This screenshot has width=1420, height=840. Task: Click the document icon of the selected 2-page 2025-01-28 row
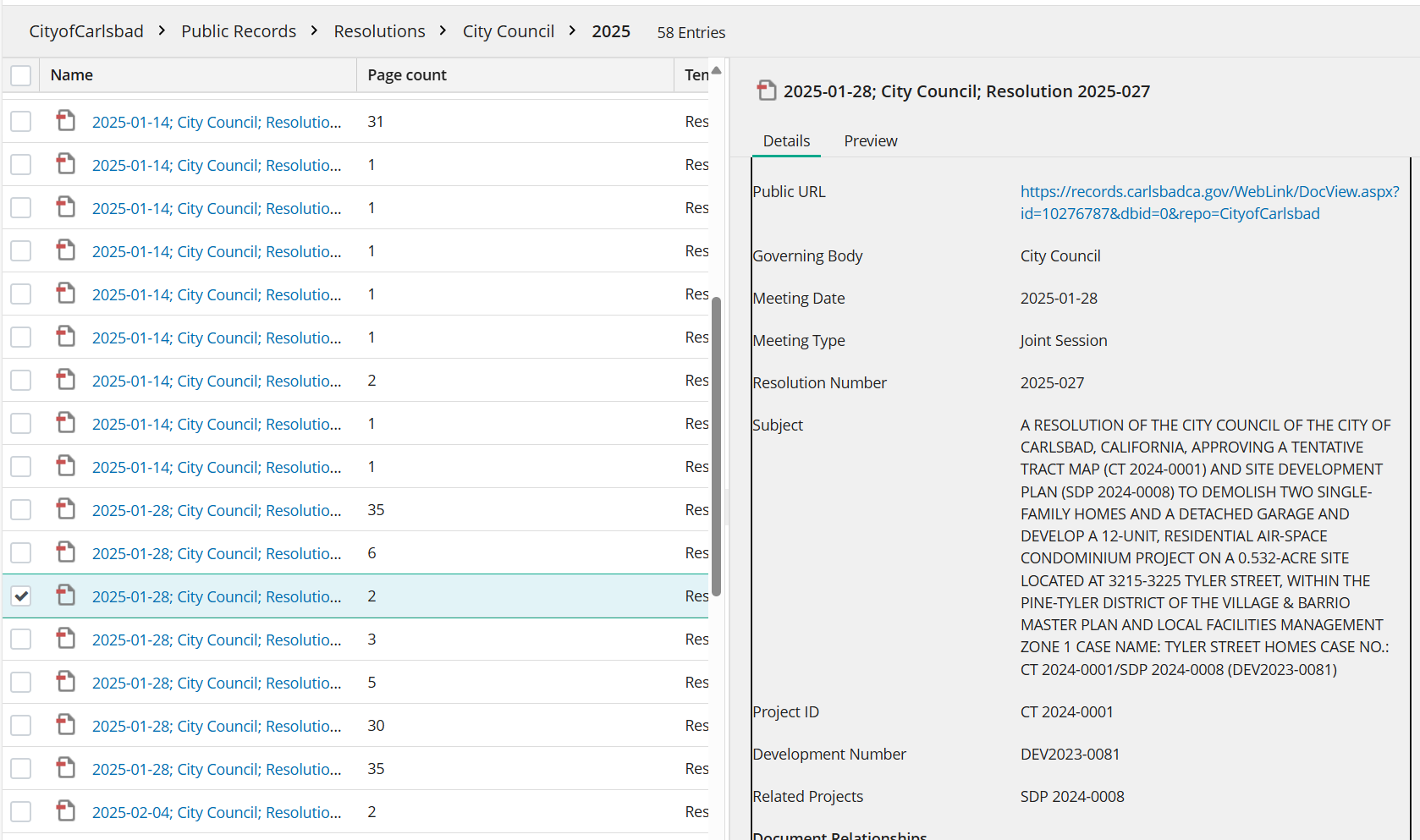click(x=66, y=596)
